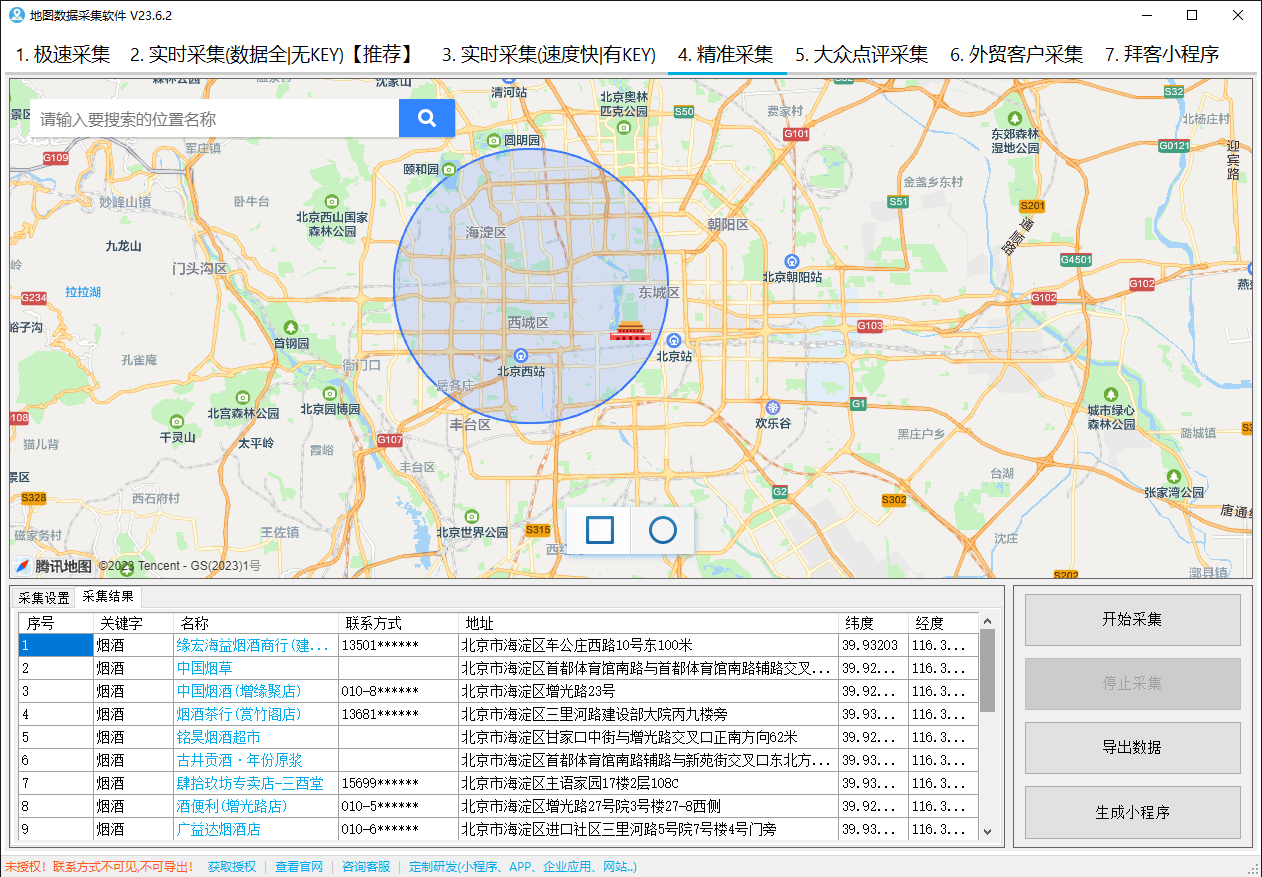
Task: Click the 北京奥林匹克公园 marker
Action: [624, 127]
